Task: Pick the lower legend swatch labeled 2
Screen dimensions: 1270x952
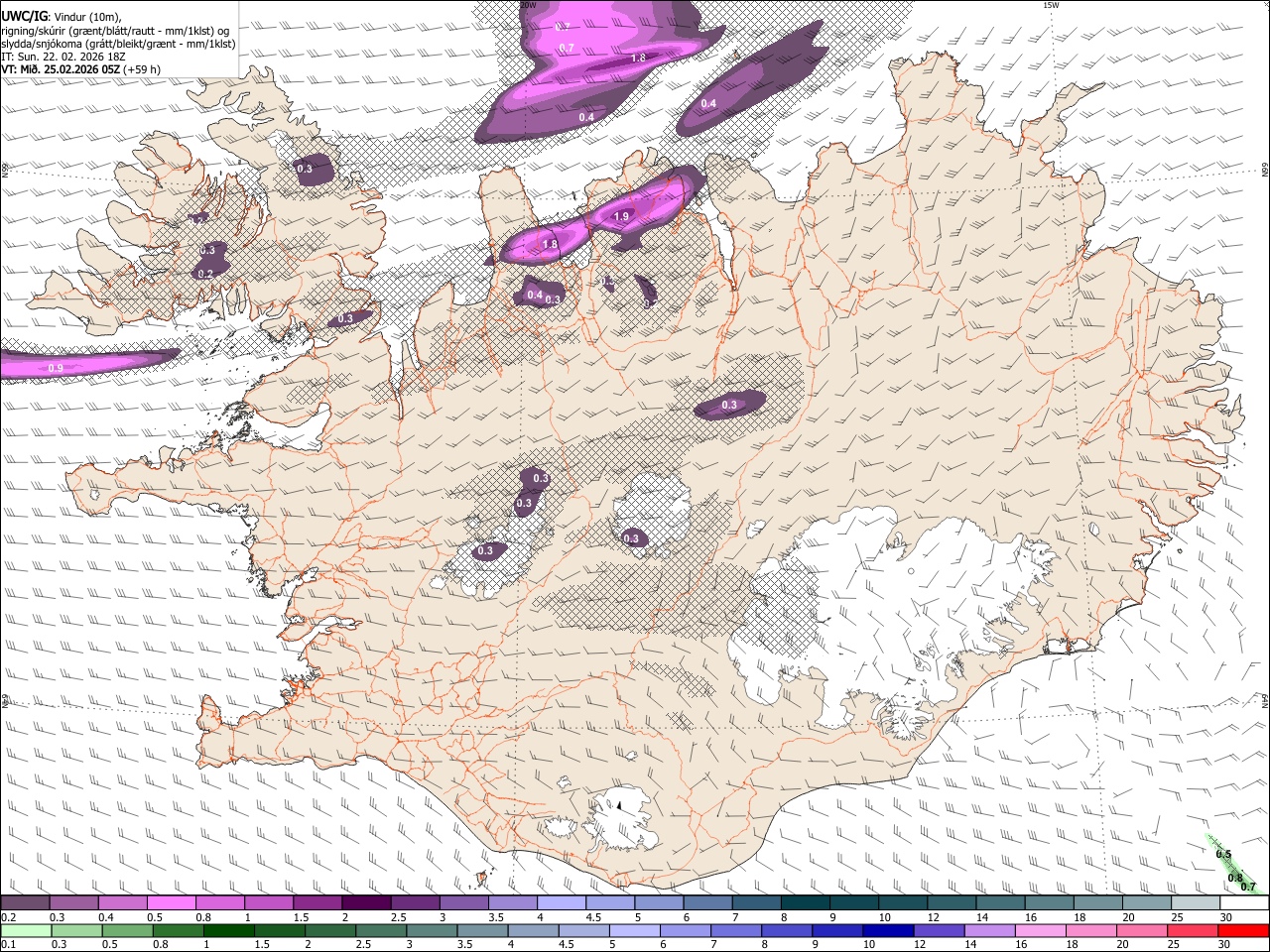Action: [x=330, y=931]
